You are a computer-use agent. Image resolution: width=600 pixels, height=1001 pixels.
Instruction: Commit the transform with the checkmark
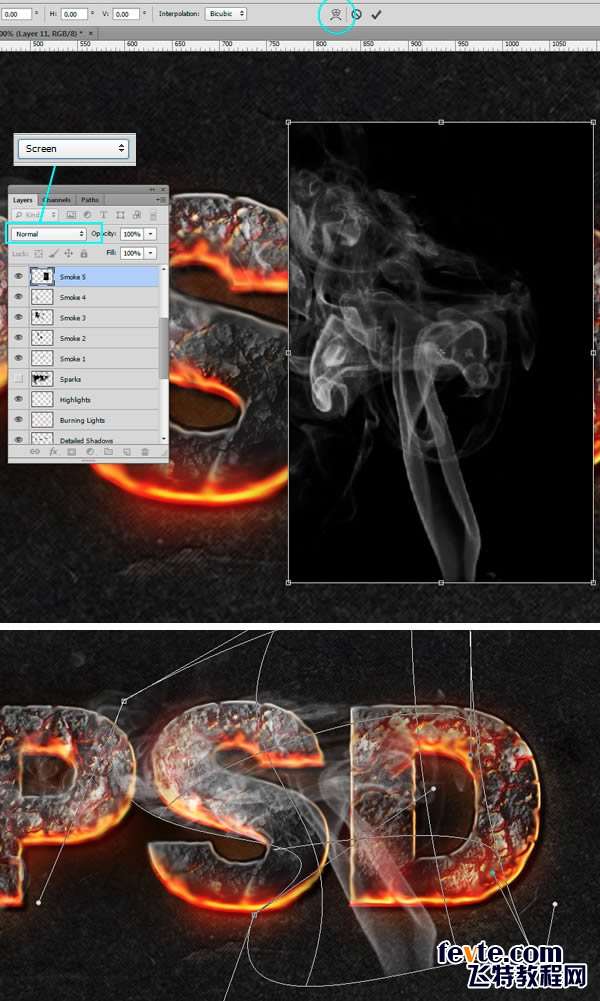tap(376, 13)
